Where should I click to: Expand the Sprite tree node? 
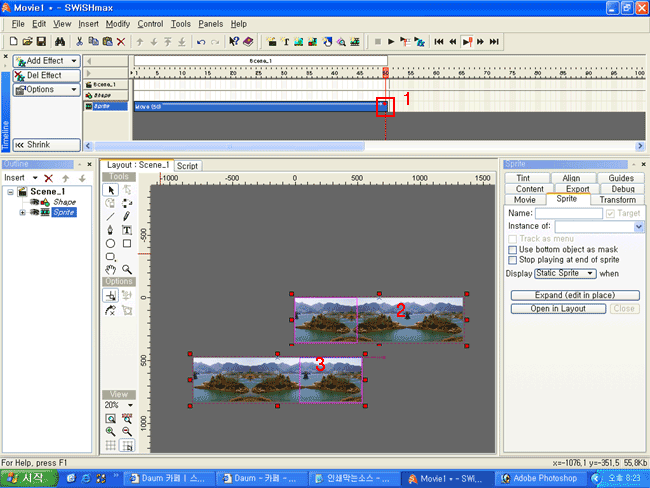coord(22,212)
